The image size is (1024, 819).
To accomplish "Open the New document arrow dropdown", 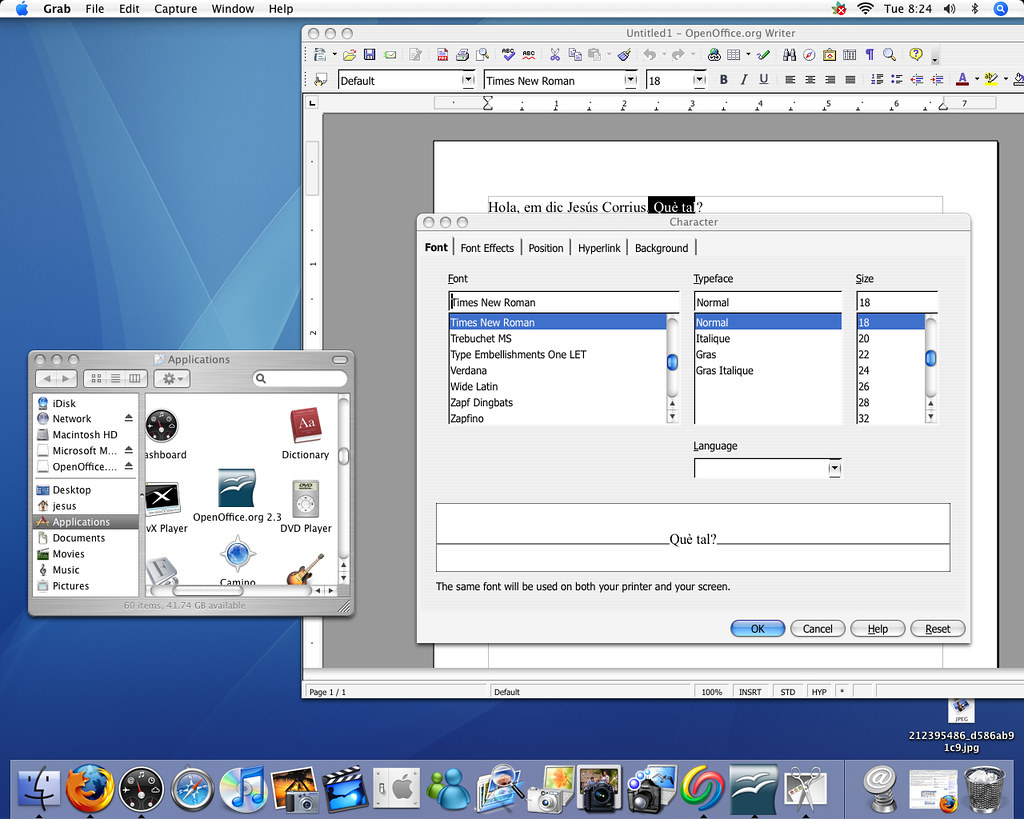I will click(334, 55).
